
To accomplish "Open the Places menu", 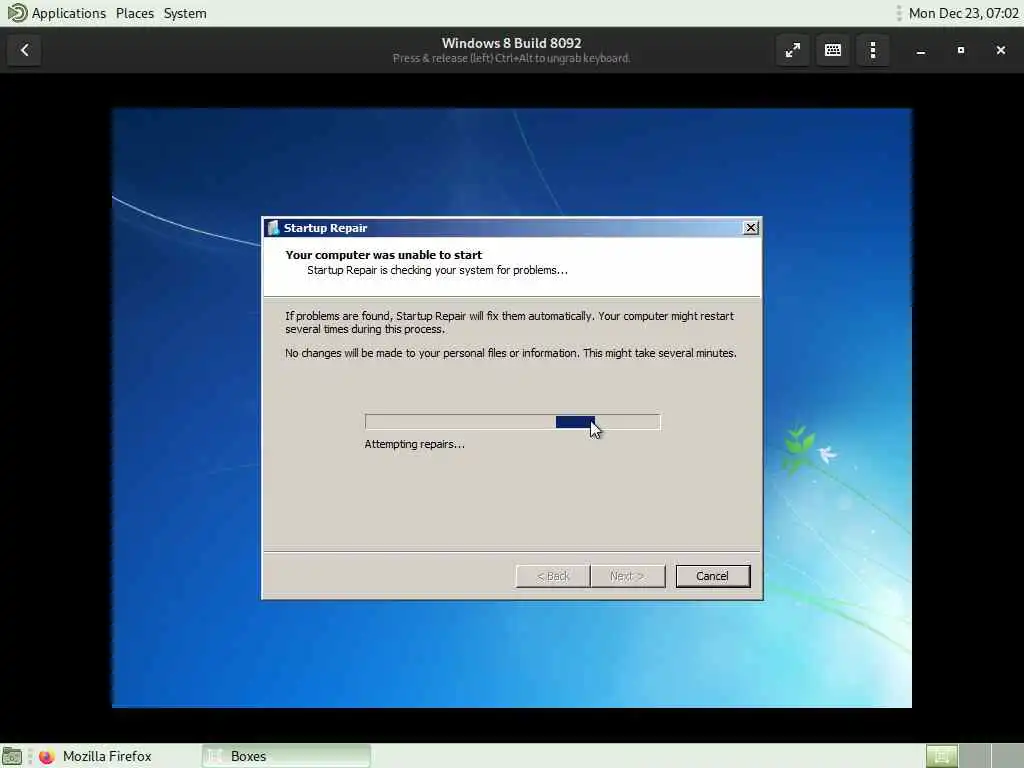I will pyautogui.click(x=135, y=13).
